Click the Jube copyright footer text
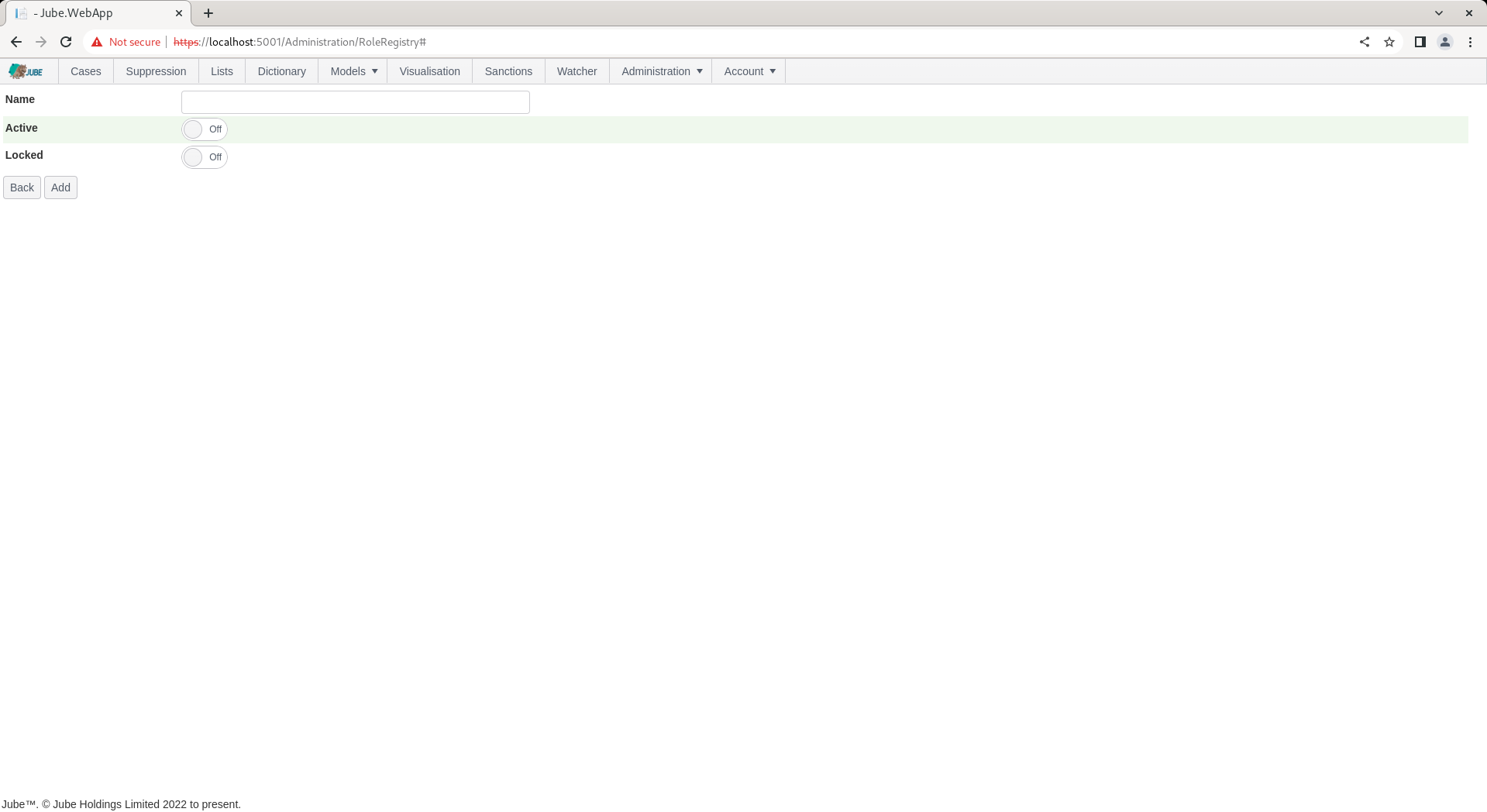 click(x=121, y=804)
